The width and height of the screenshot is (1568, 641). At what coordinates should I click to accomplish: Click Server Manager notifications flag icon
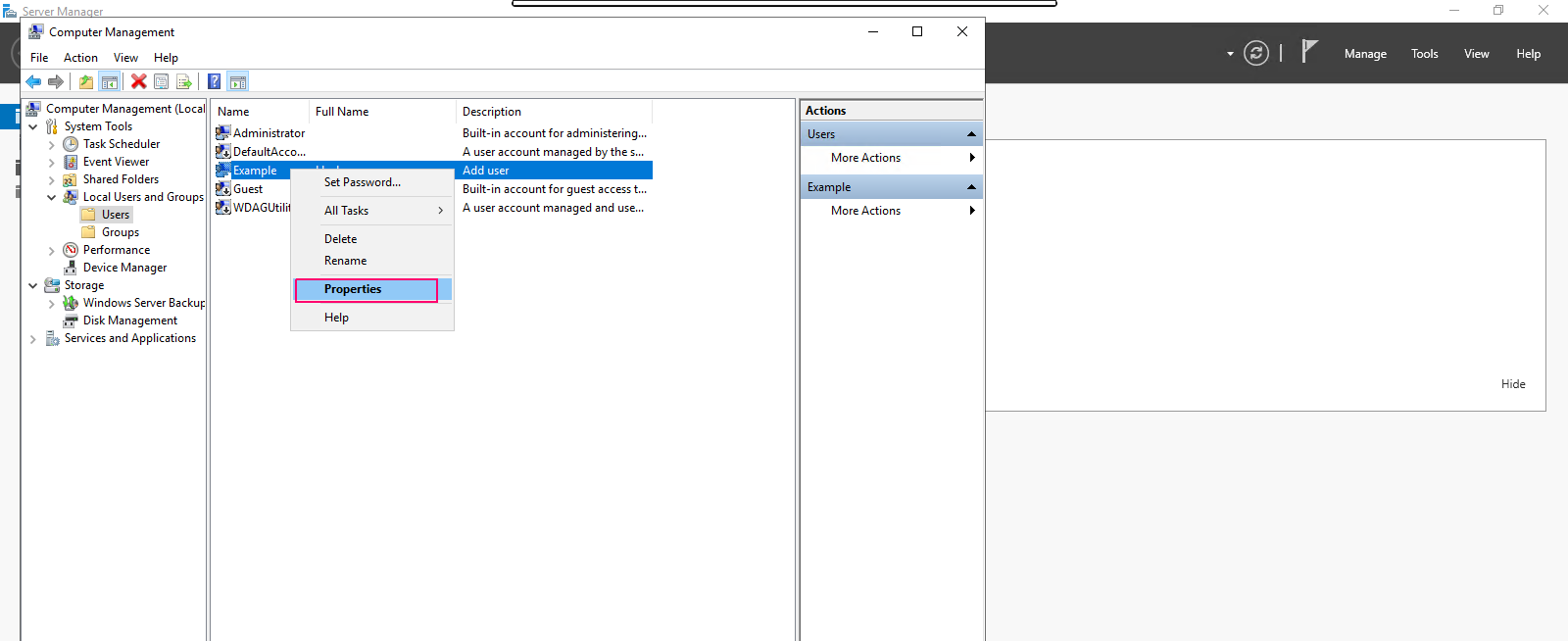(1309, 51)
